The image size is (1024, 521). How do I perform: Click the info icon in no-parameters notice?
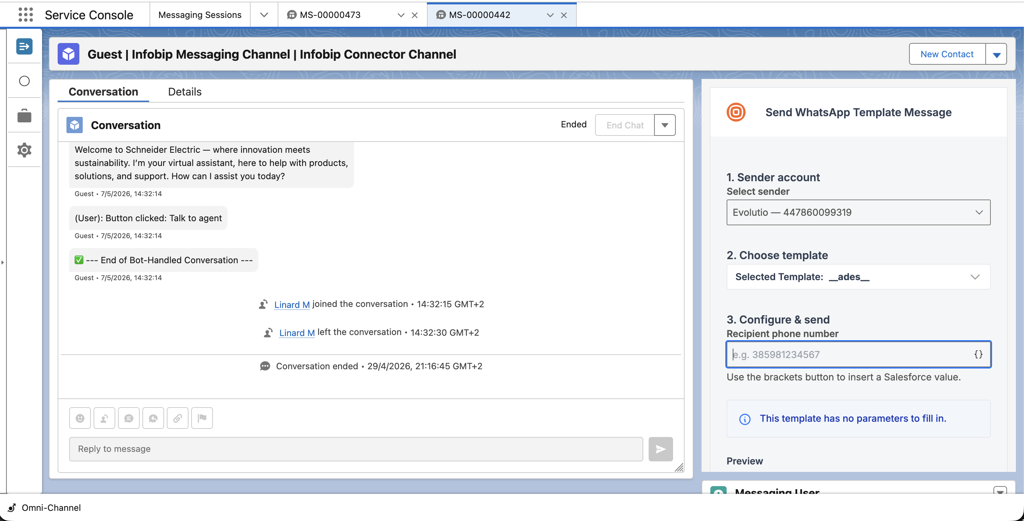point(744,419)
